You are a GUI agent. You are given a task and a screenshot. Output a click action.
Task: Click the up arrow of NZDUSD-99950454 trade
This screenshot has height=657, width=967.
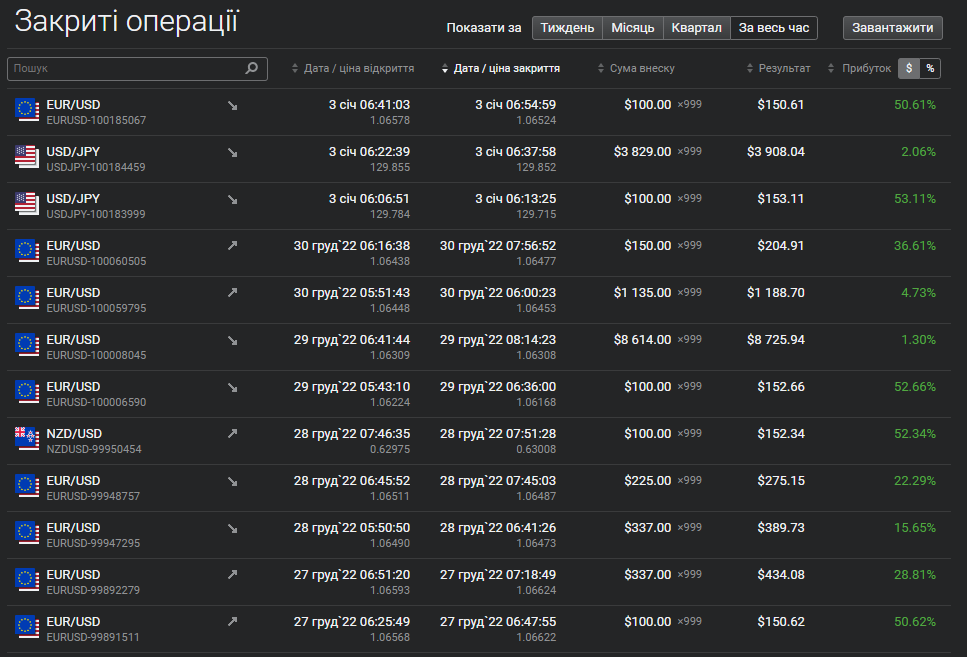[233, 434]
